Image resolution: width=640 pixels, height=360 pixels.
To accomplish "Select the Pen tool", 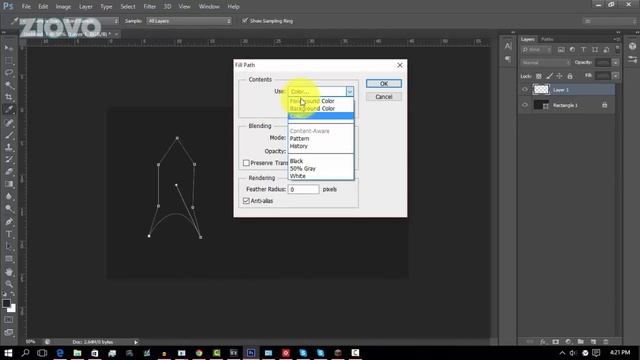I will tap(9, 222).
